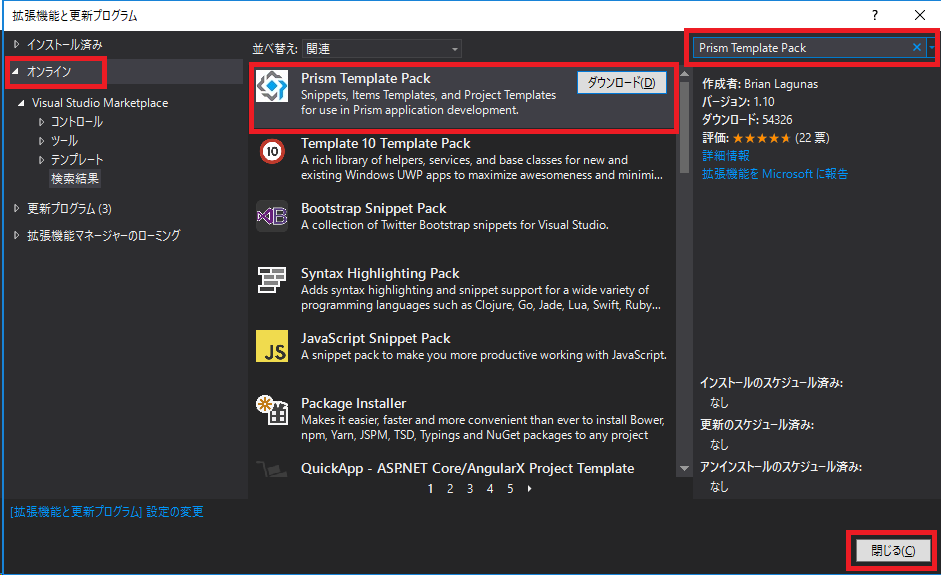Expand the ツール node
The height and width of the screenshot is (575, 941).
coord(41,141)
